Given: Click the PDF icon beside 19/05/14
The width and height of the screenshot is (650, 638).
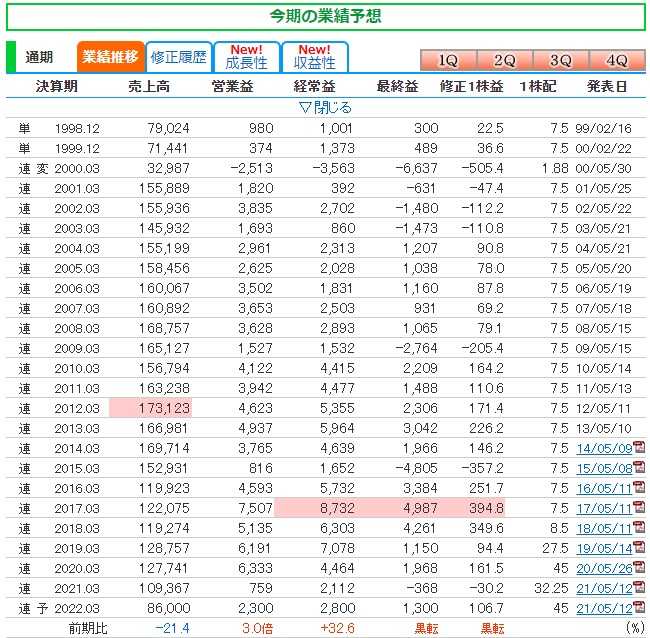Looking at the screenshot, I should tap(638, 548).
